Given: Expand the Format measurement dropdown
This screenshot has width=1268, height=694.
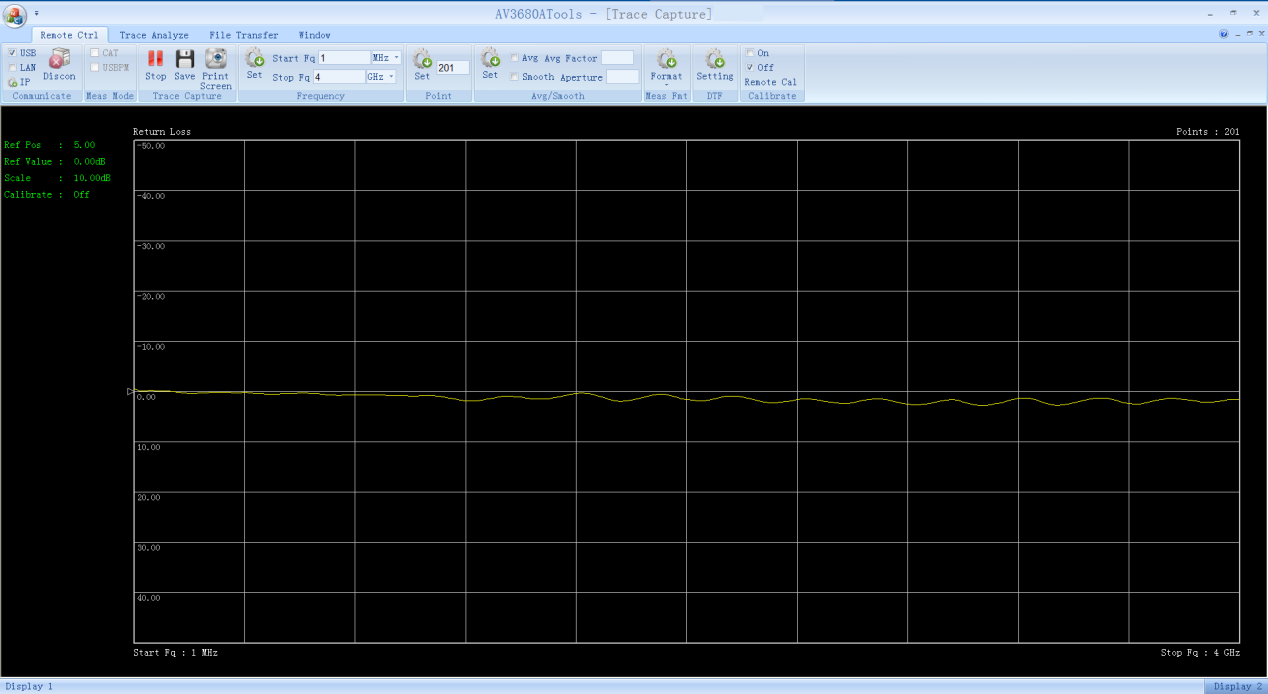Looking at the screenshot, I should pyautogui.click(x=666, y=84).
